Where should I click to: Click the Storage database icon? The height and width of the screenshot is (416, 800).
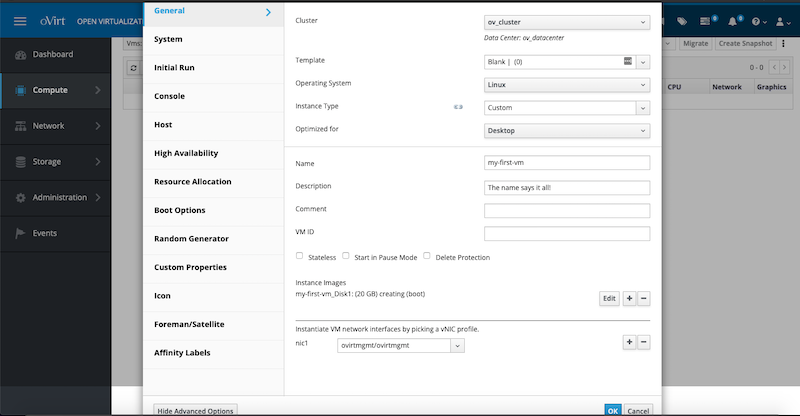click(20, 162)
